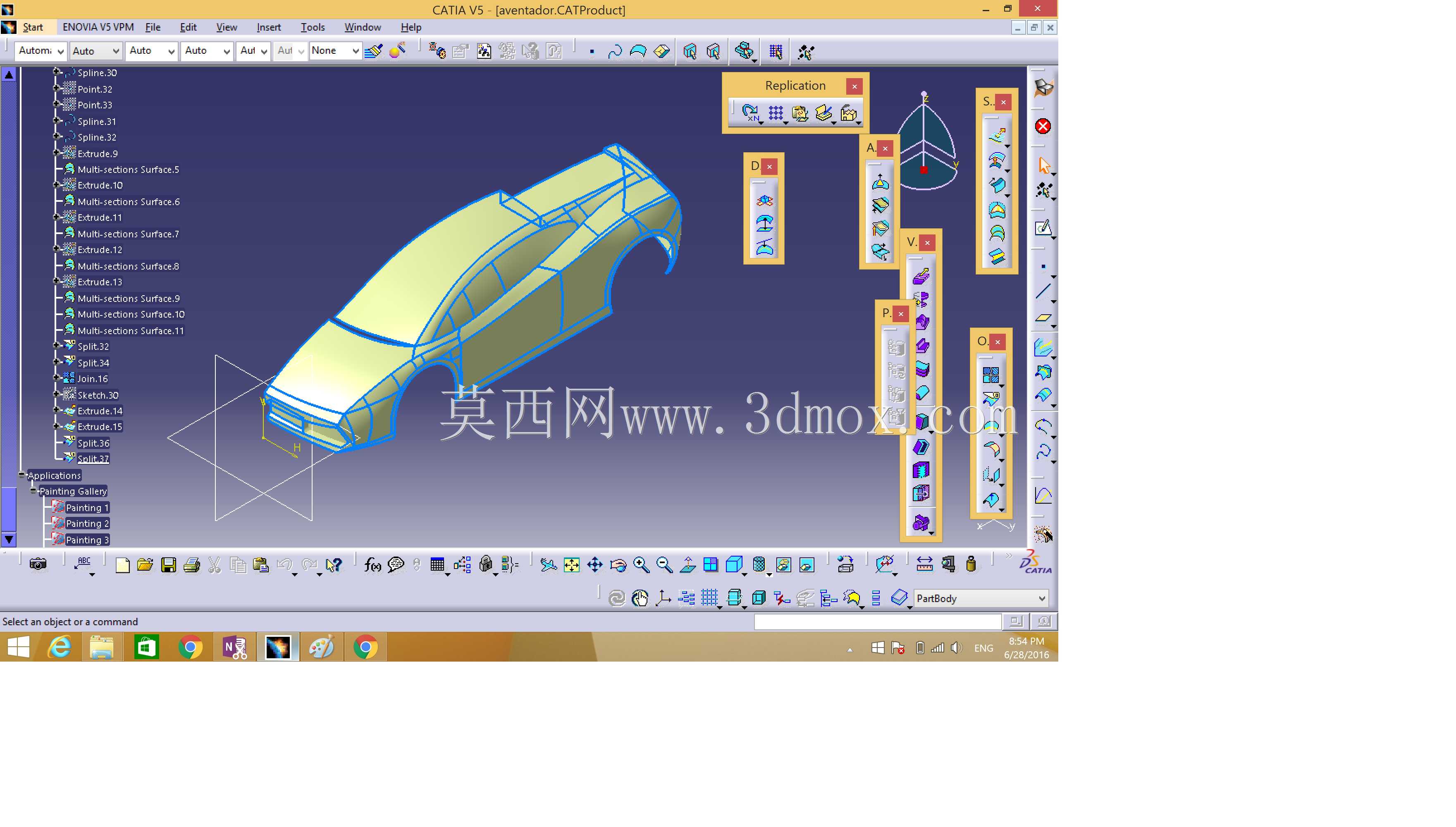Image resolution: width=1456 pixels, height=827 pixels.
Task: Click the Split icon in O. toolbar
Action: pos(991,399)
